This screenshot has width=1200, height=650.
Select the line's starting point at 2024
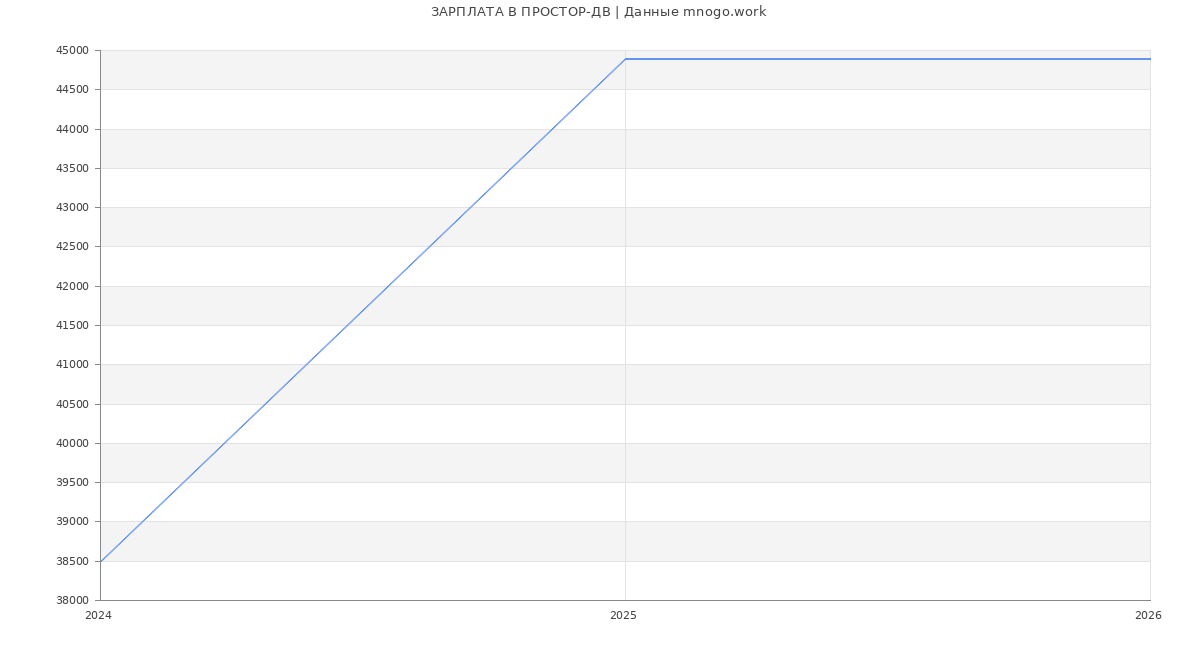101,562
